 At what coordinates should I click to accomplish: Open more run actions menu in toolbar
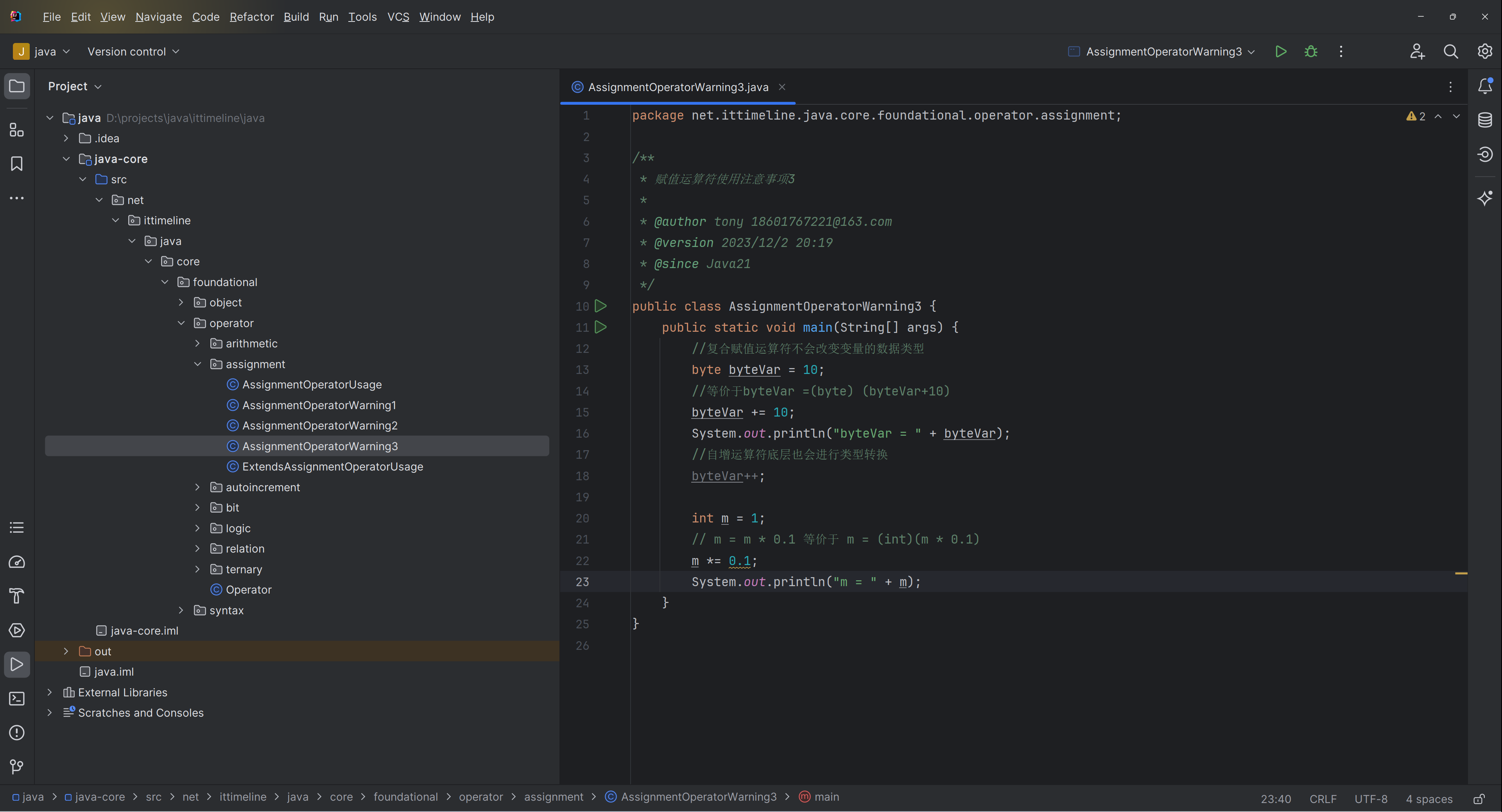(x=1341, y=51)
